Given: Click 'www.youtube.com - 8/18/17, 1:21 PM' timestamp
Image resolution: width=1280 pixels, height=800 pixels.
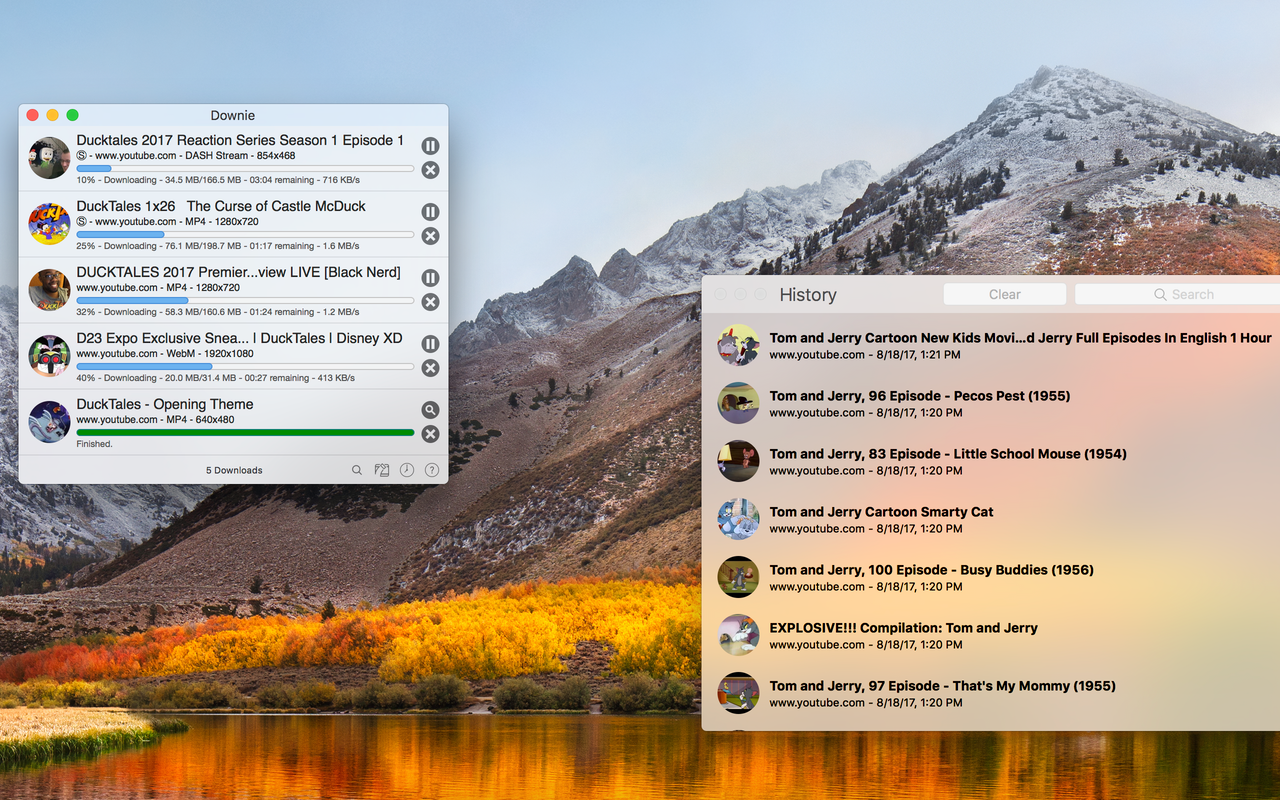Looking at the screenshot, I should point(865,355).
